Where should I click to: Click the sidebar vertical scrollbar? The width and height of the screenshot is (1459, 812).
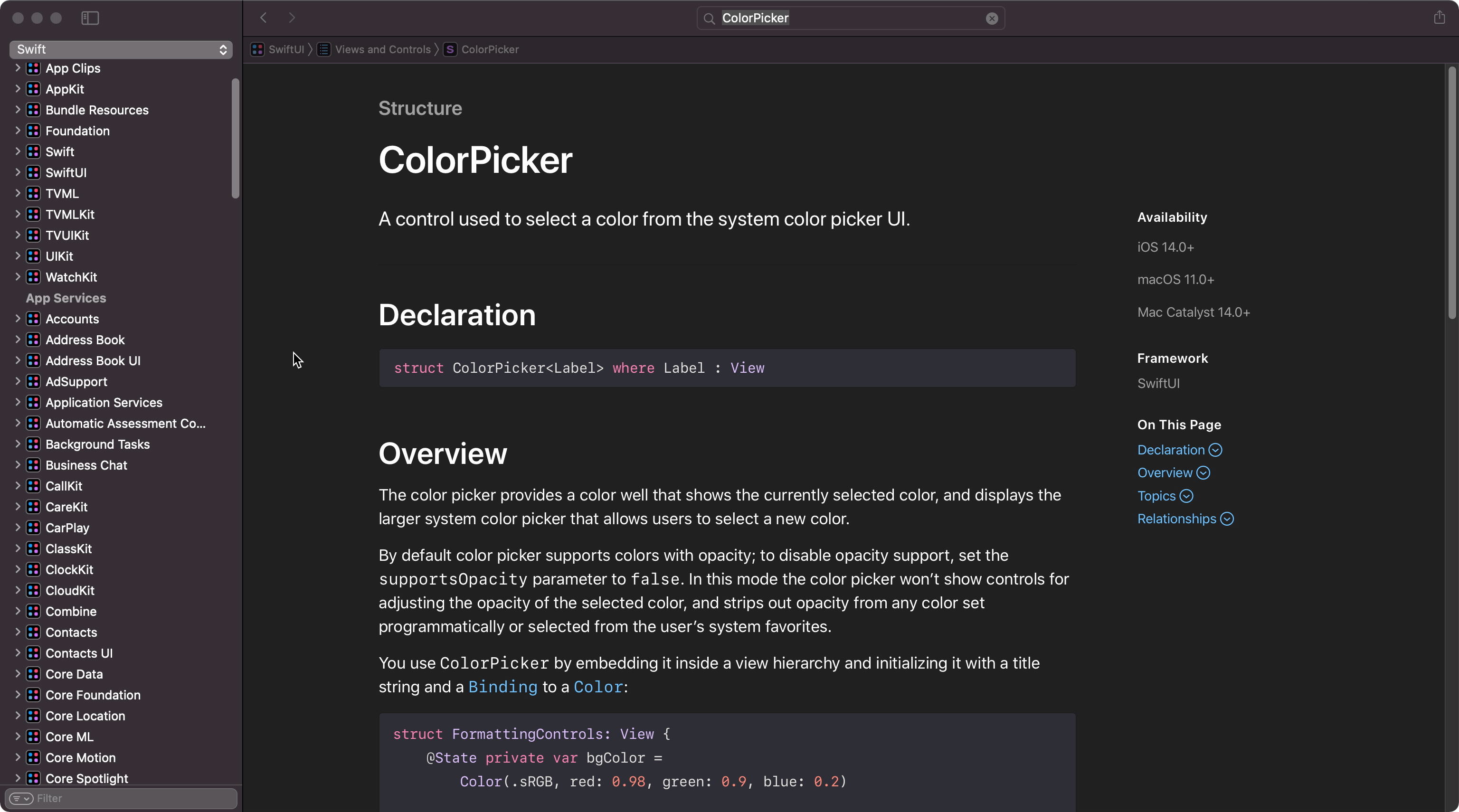[x=235, y=139]
